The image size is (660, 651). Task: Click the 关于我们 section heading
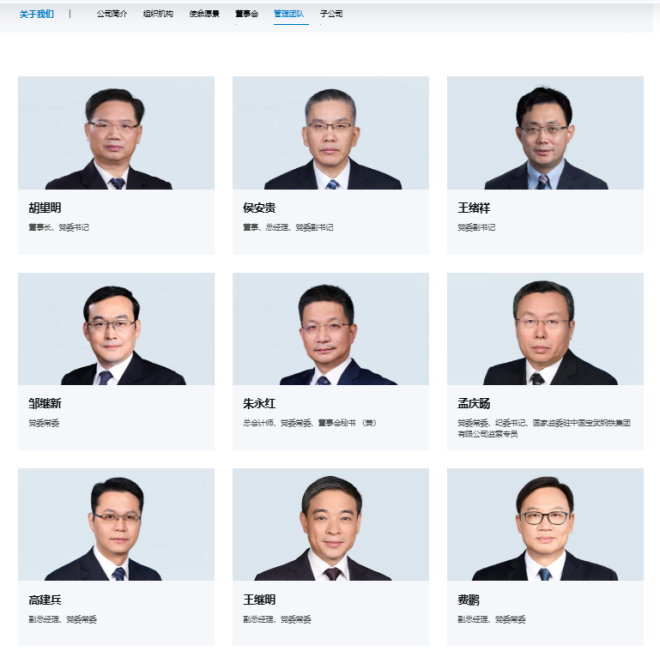tap(37, 14)
